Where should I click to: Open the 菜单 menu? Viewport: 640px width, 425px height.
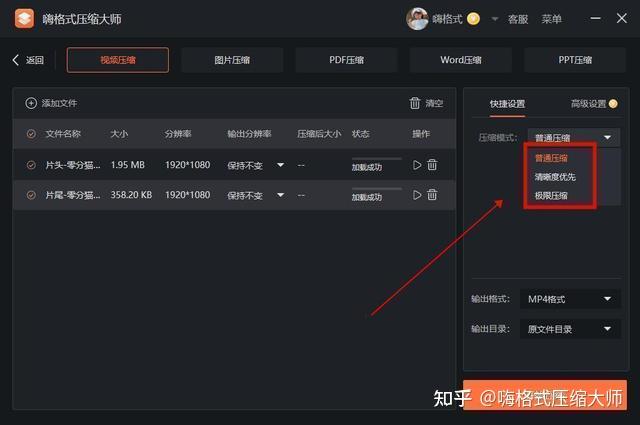[551, 19]
